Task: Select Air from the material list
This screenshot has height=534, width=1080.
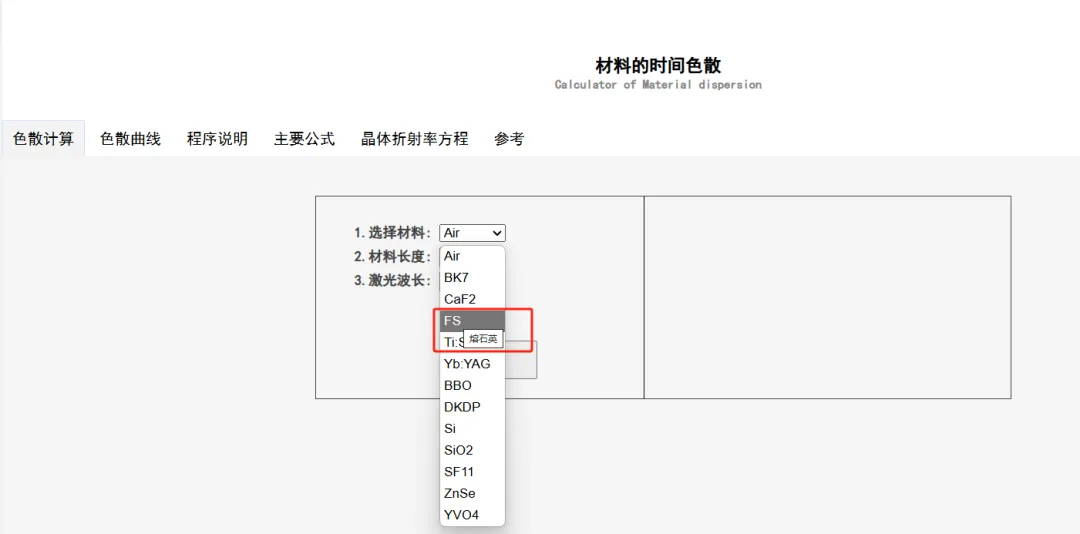Action: (x=472, y=256)
